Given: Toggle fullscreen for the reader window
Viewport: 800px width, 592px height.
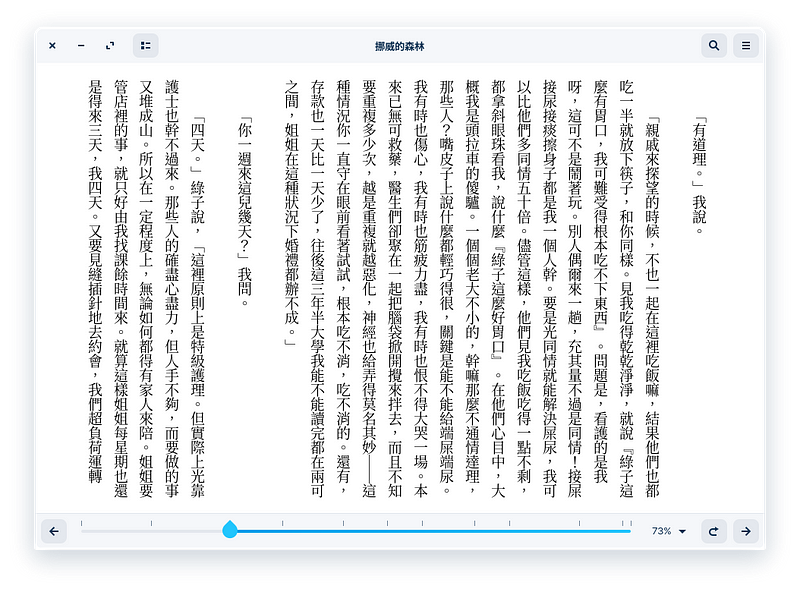Looking at the screenshot, I should coord(110,46).
